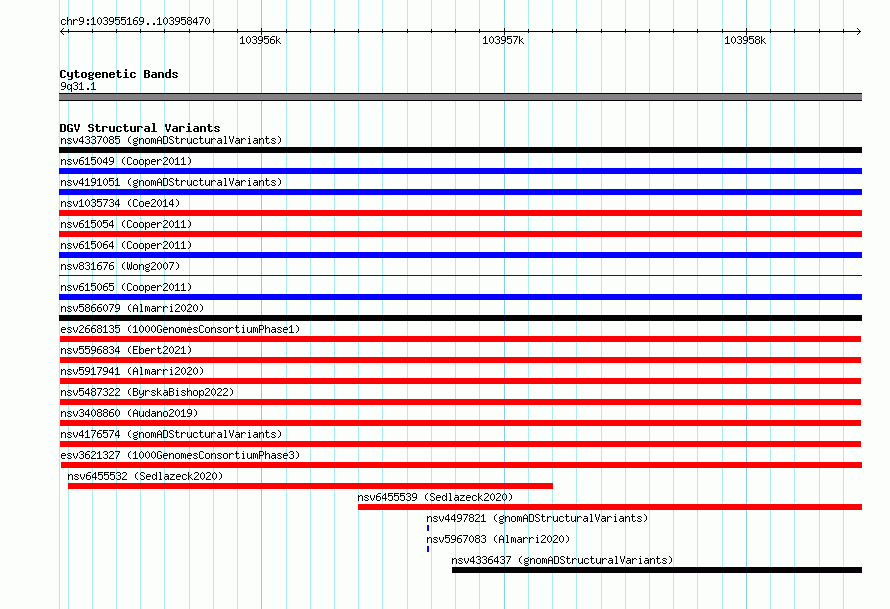
Task: Click the gray 9q31.1 cytogenetic band bar
Action: [460, 97]
